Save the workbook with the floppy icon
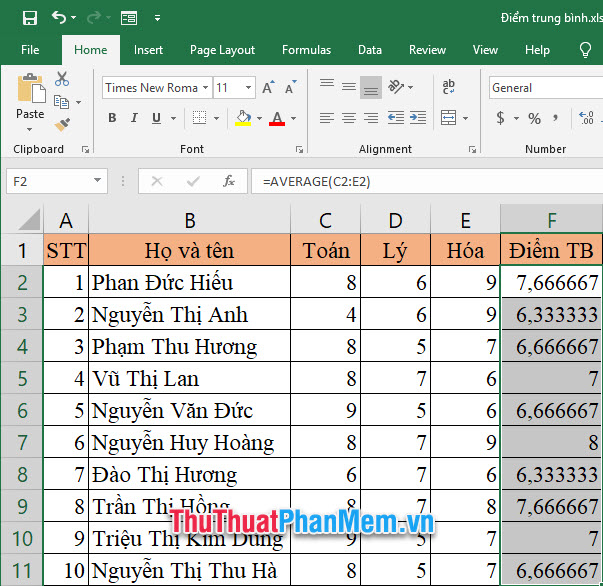Viewport: 603px width, 586px height. click(30, 18)
